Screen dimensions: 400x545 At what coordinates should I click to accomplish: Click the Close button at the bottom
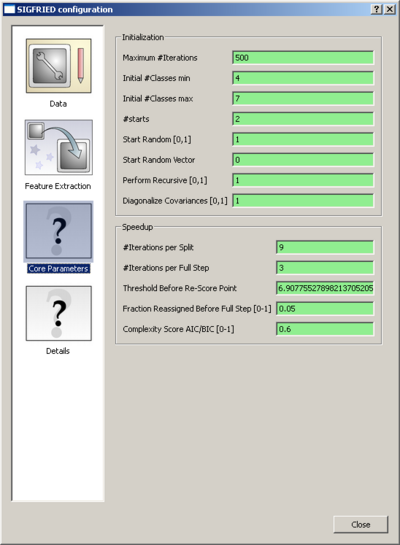tap(360, 524)
